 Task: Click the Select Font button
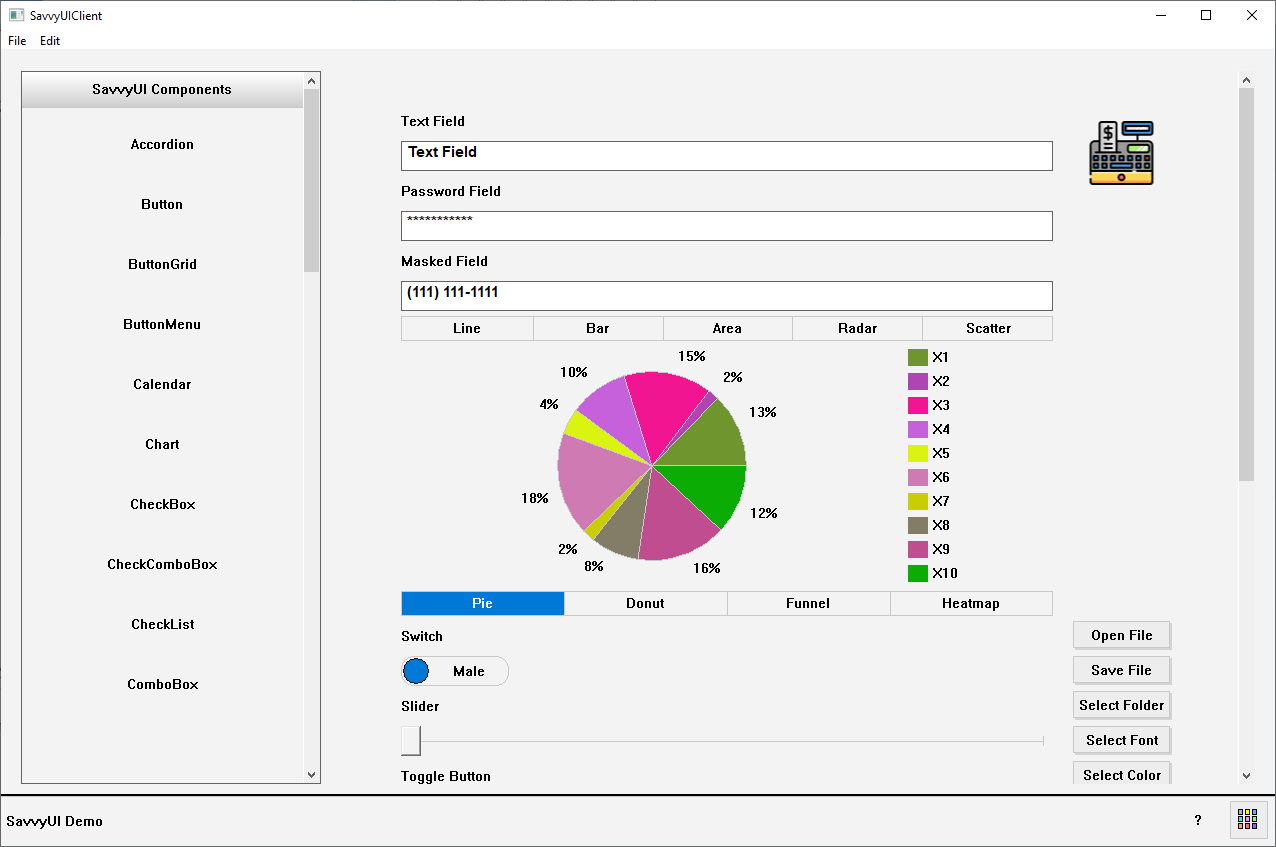coord(1121,740)
